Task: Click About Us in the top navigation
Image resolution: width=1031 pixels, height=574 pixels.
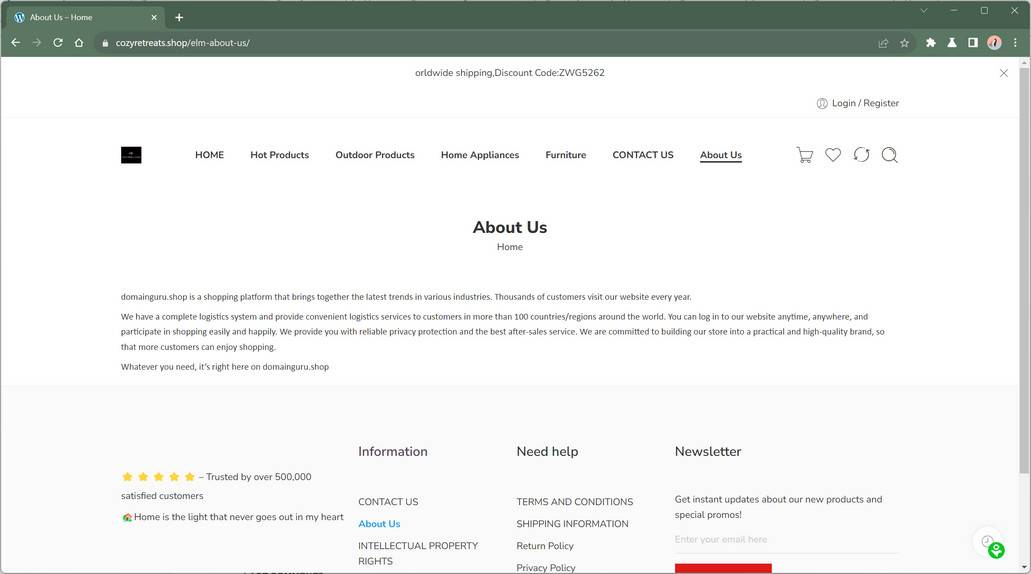Action: pyautogui.click(x=721, y=155)
